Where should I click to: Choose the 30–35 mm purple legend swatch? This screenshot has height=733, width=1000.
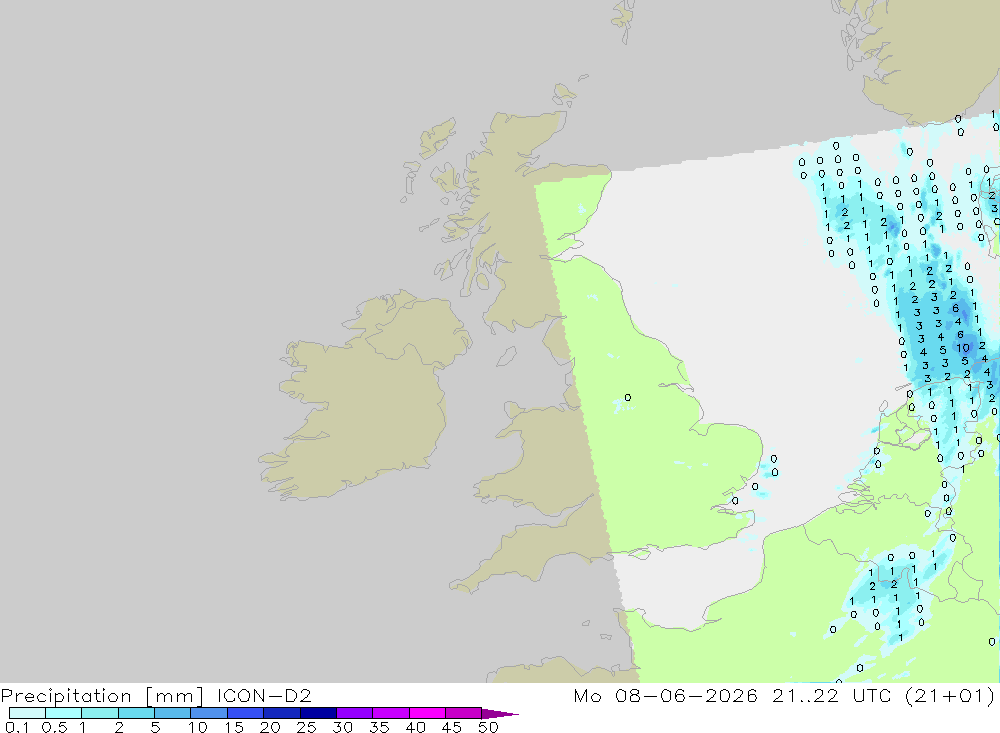[355, 713]
